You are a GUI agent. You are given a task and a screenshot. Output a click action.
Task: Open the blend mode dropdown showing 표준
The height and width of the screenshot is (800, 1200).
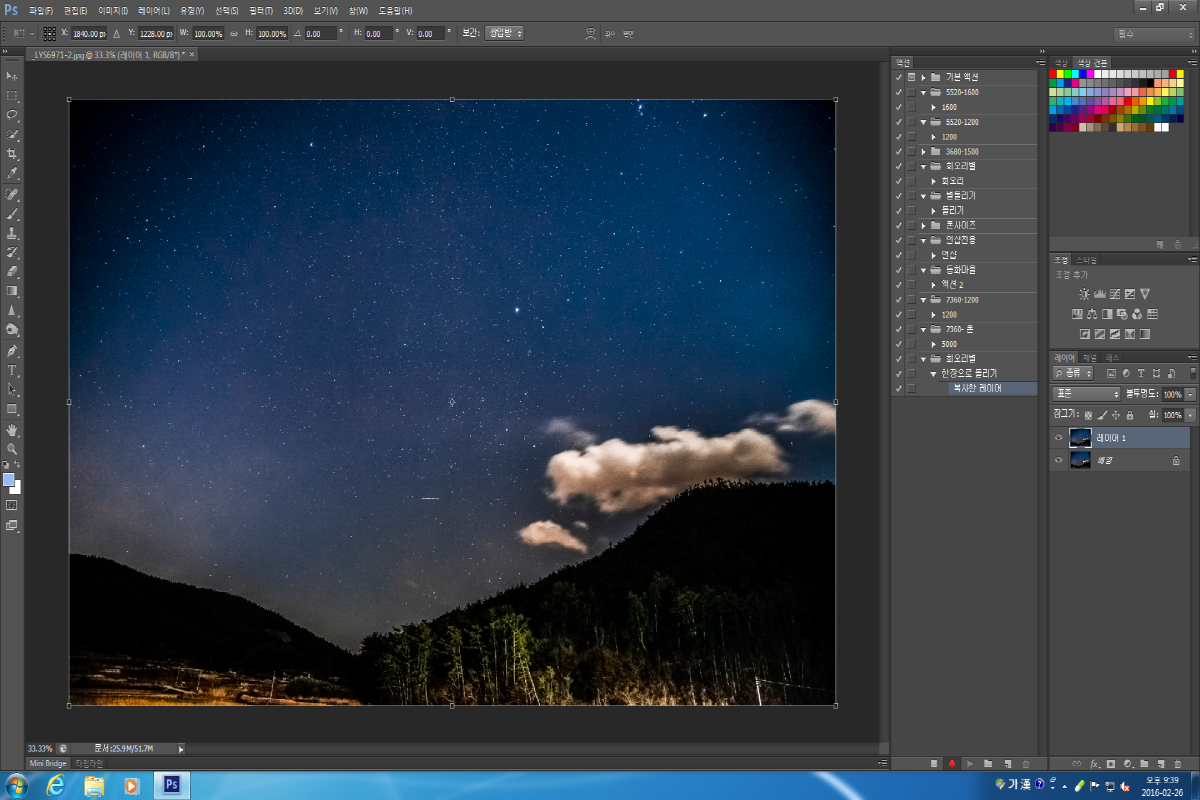click(x=1086, y=394)
